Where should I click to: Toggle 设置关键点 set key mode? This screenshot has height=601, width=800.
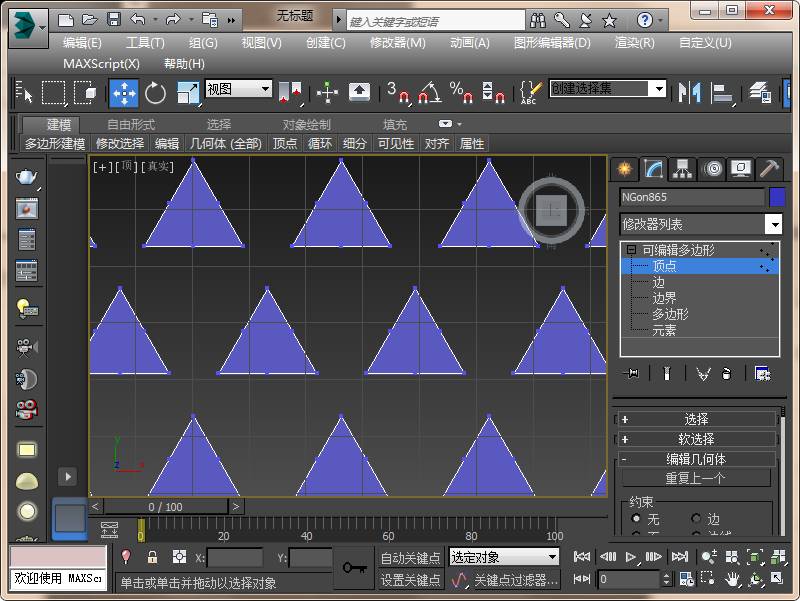coord(410,580)
